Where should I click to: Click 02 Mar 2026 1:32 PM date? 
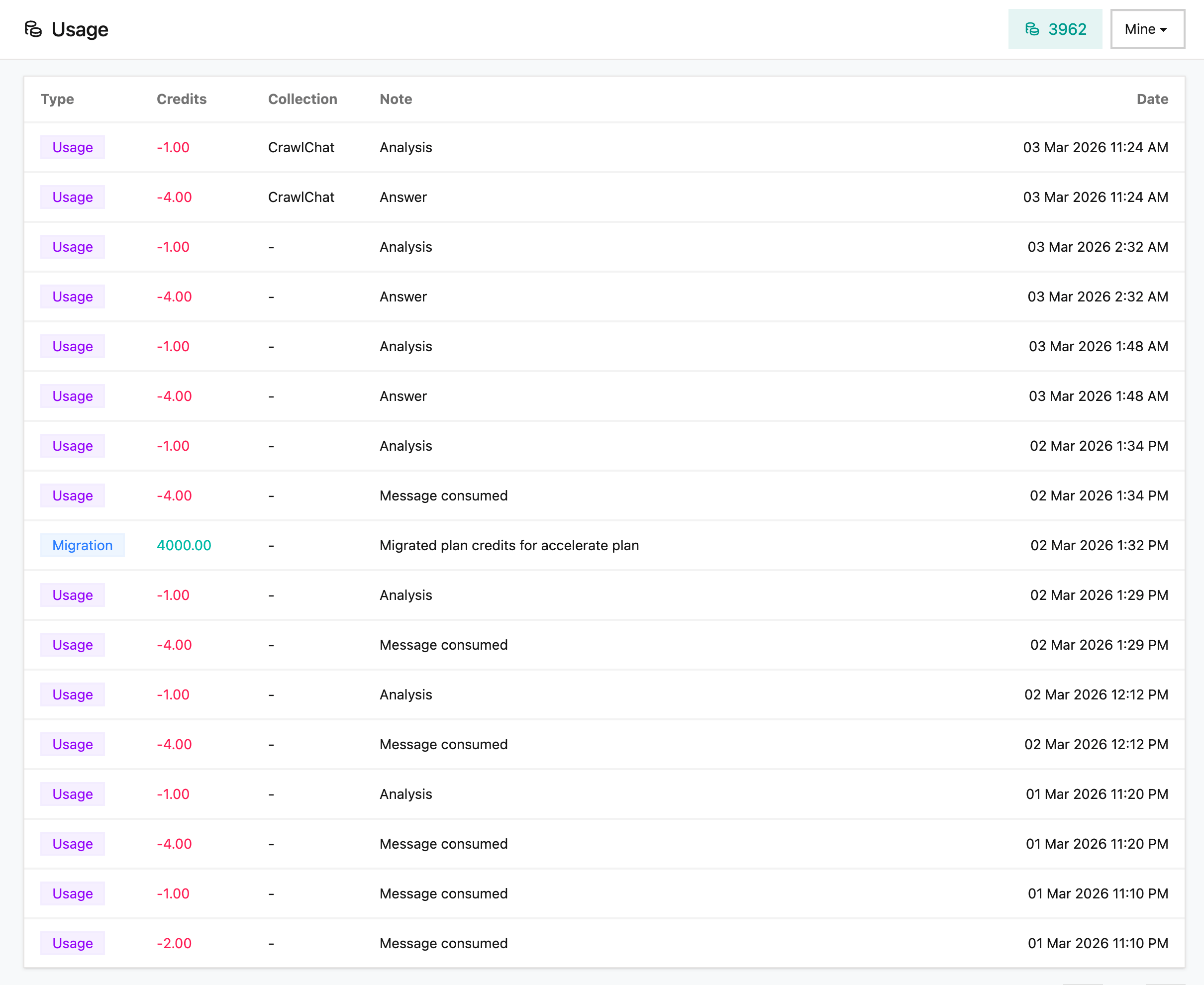click(1099, 545)
